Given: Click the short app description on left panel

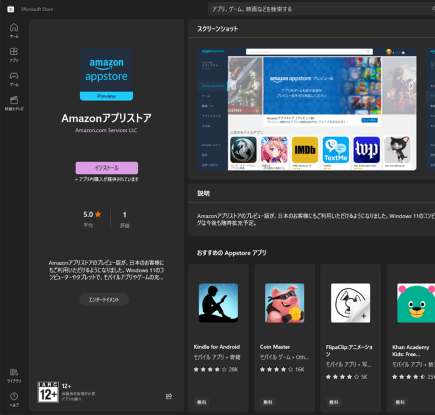Looking at the screenshot, I should point(106,270).
